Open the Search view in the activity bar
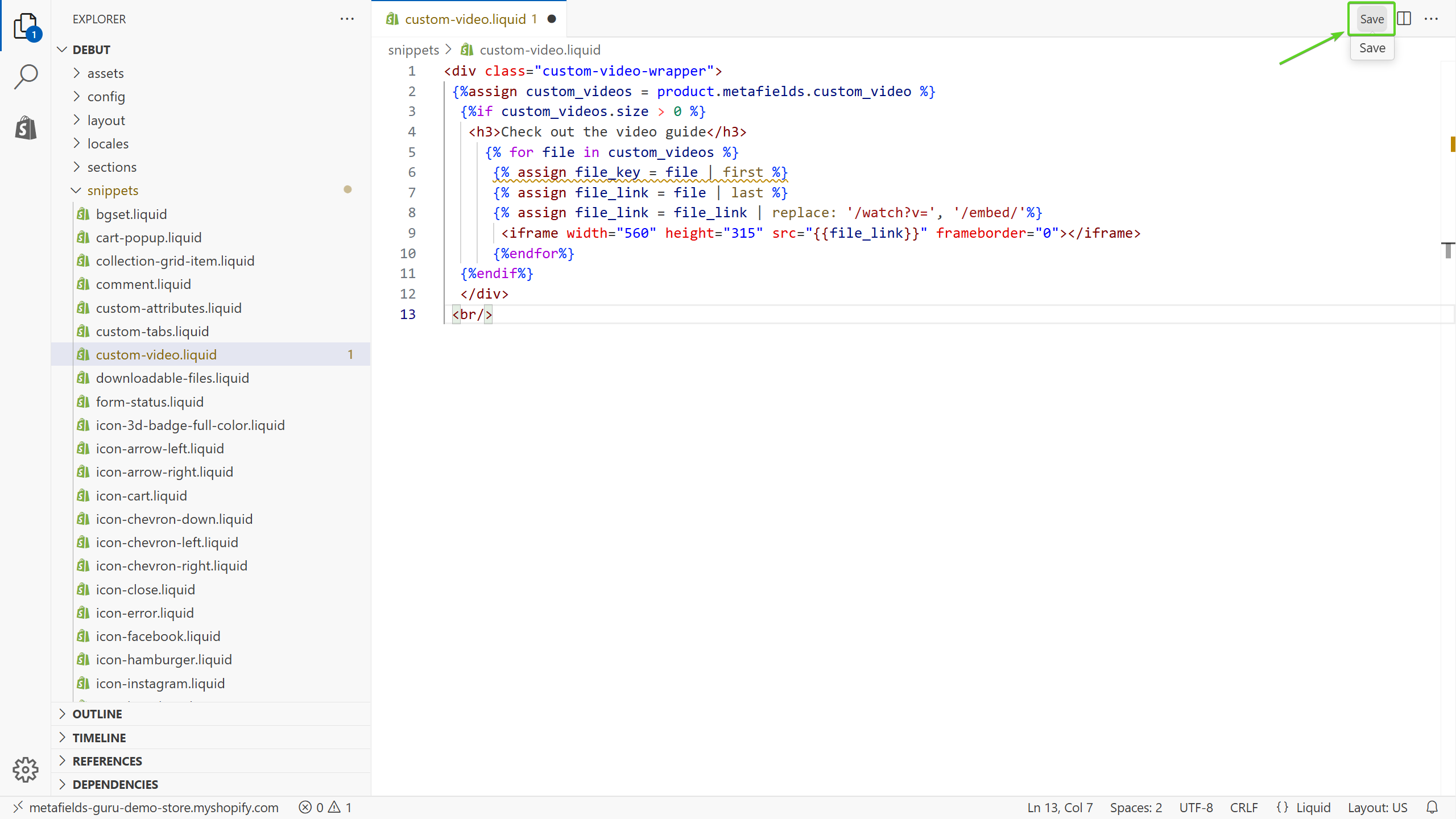The width and height of the screenshot is (1456, 819). click(x=26, y=76)
